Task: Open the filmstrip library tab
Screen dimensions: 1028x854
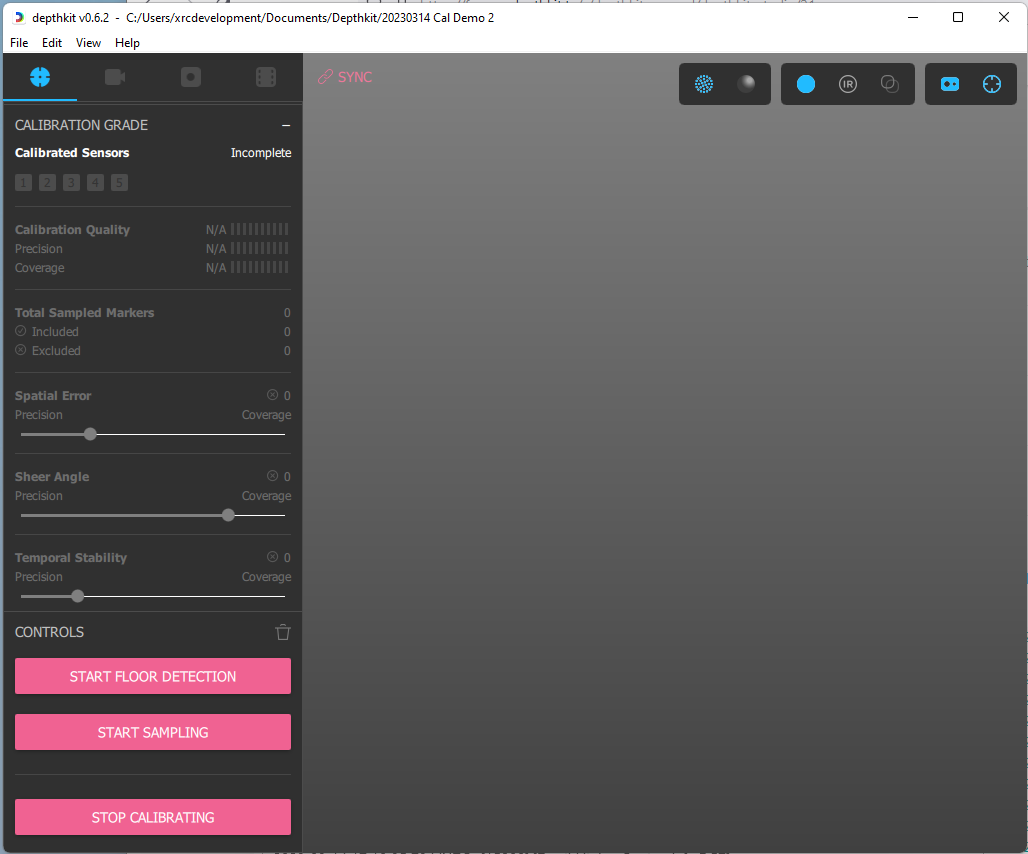Action: click(x=265, y=77)
